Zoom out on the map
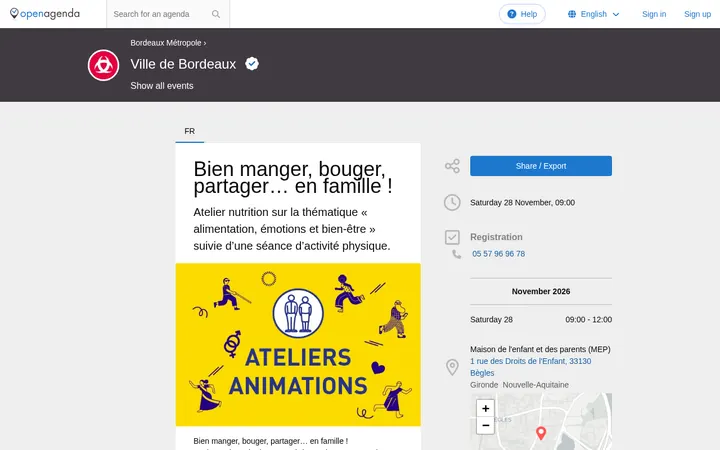This screenshot has height=450, width=720. 485,426
